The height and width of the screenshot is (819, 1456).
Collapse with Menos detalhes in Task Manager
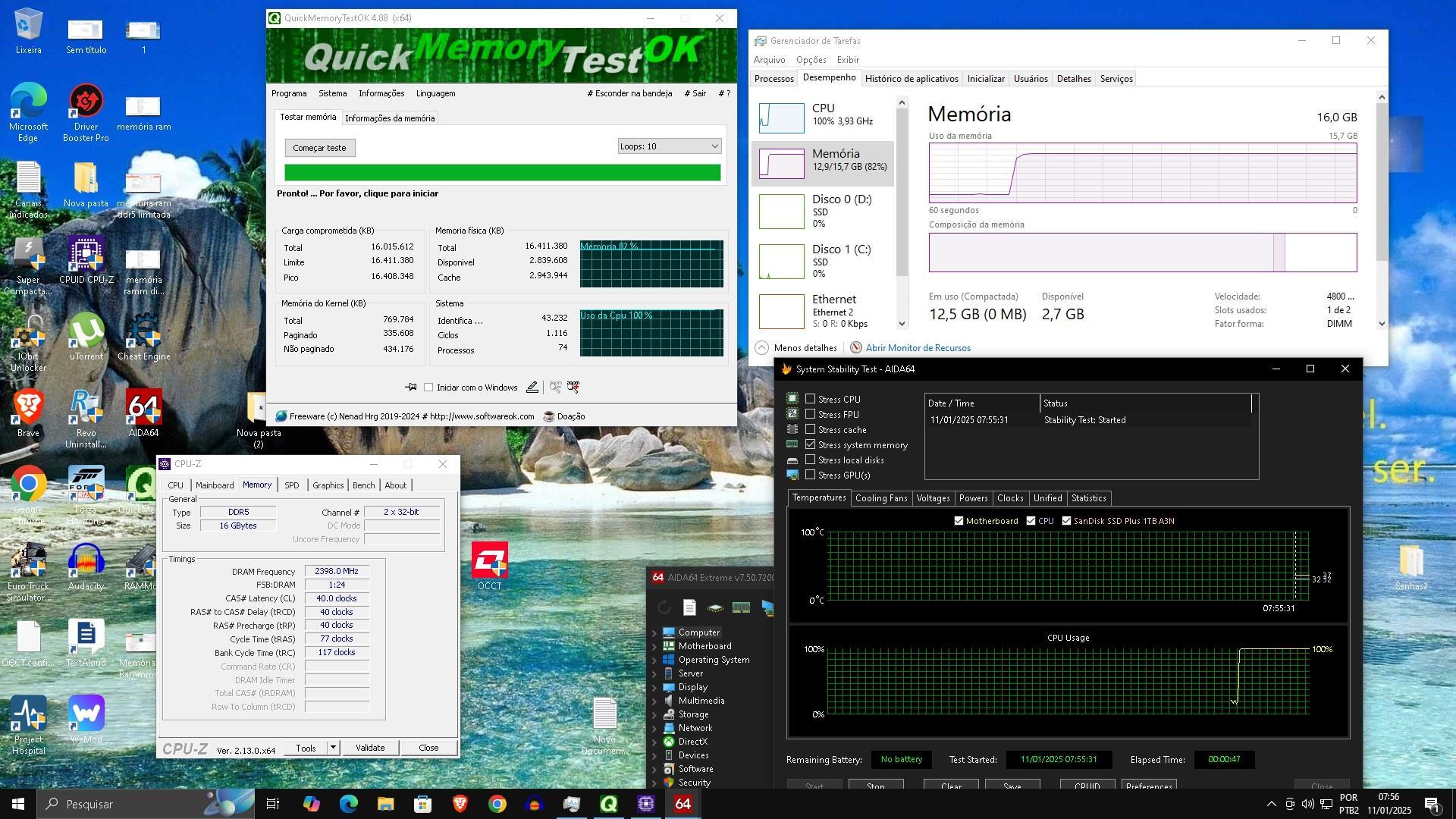point(797,347)
